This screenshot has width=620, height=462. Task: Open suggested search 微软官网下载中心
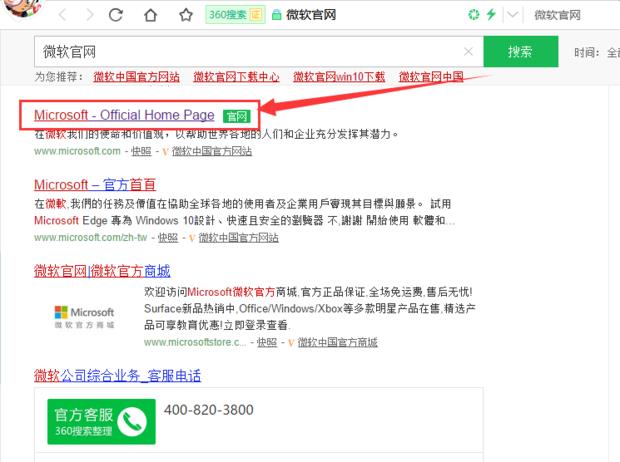(x=236, y=77)
